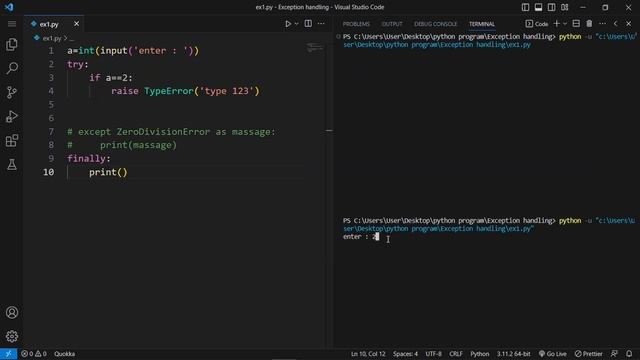The image size is (640, 360).
Task: Select language mode Python in status bar
Action: pyautogui.click(x=480, y=354)
